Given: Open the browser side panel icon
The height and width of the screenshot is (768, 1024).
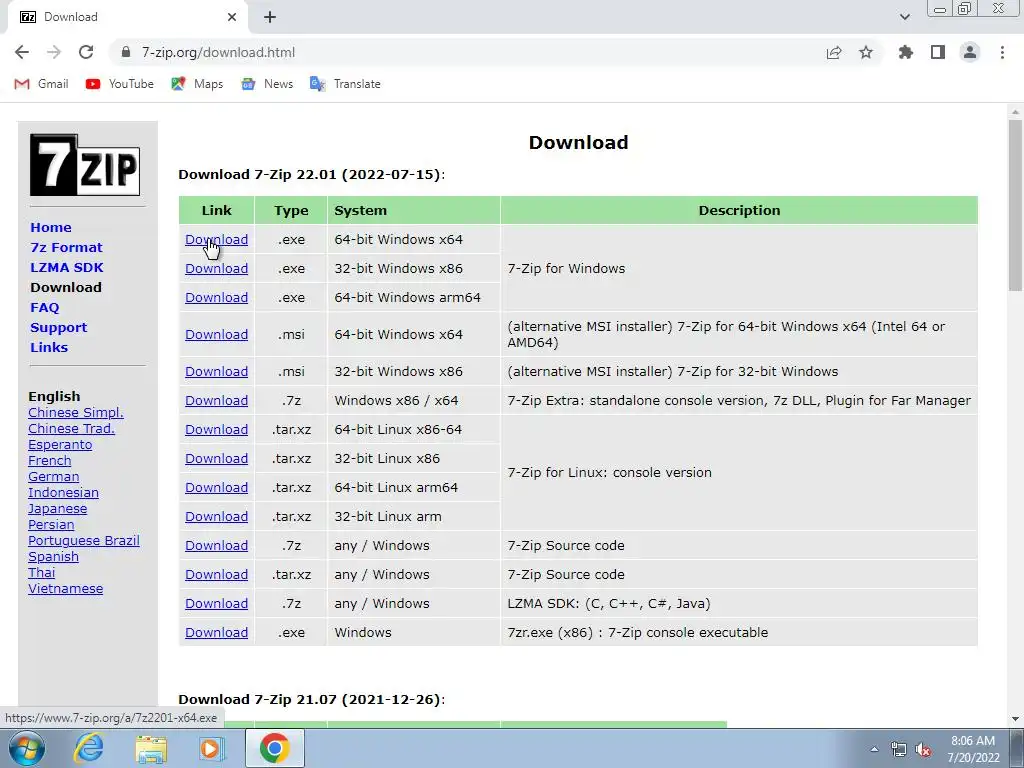Looking at the screenshot, I should [938, 52].
